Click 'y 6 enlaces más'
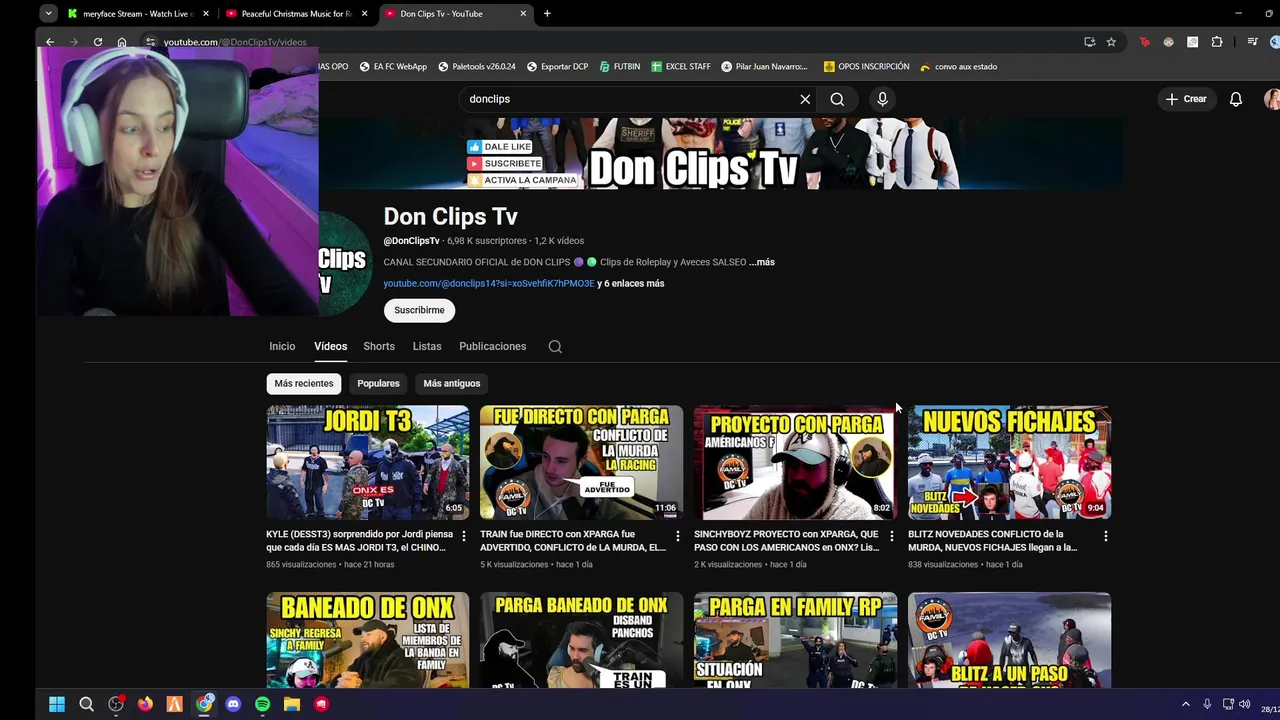 [x=631, y=284]
